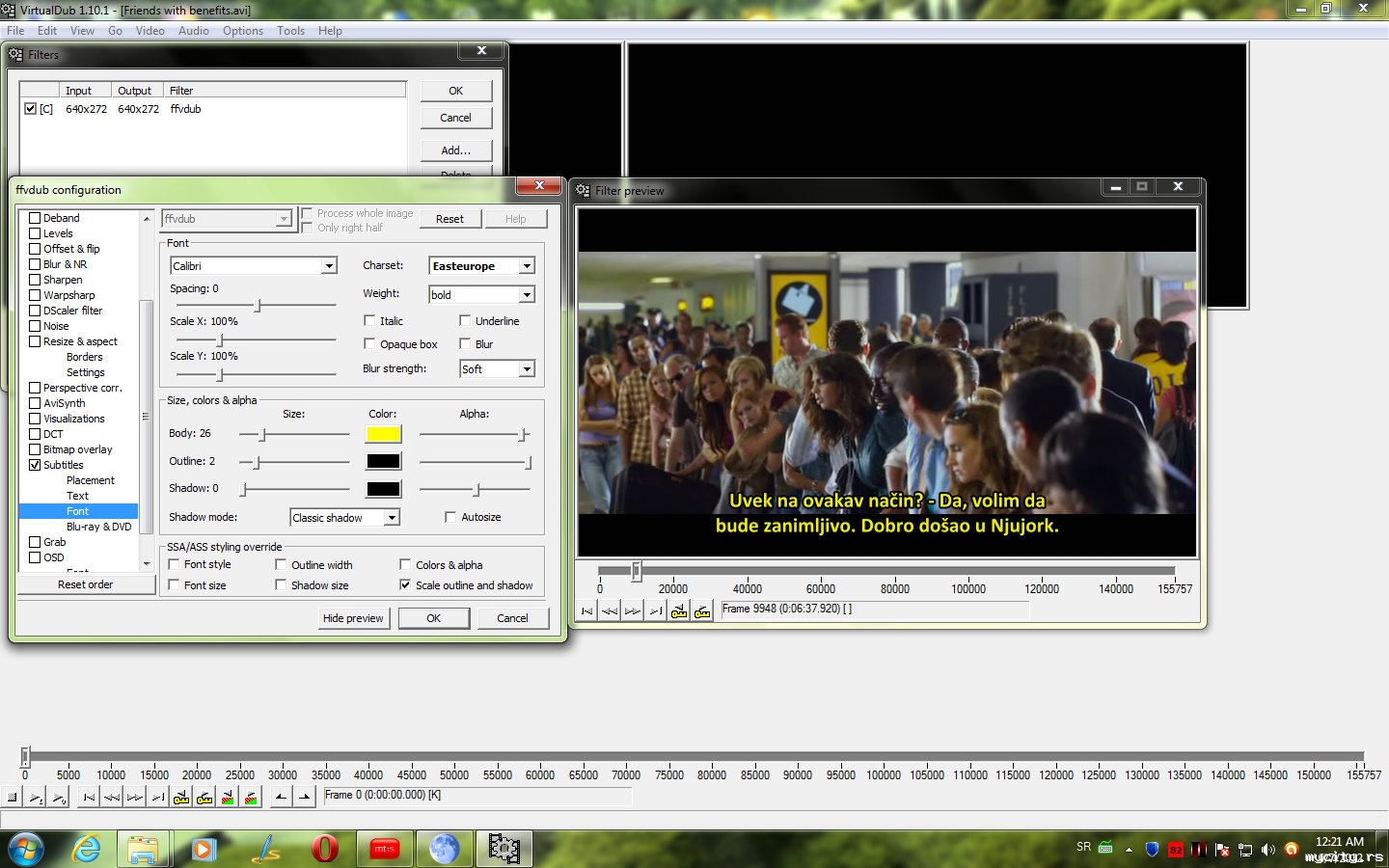Screen dimensions: 1389x868
Task: Open Opera browser from taskbar
Action: [325, 849]
